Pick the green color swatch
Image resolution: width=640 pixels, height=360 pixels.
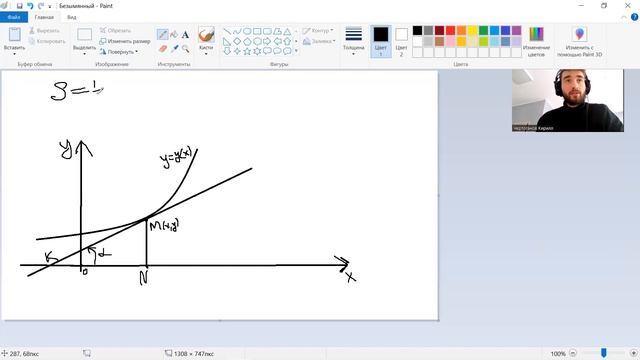click(x=483, y=31)
